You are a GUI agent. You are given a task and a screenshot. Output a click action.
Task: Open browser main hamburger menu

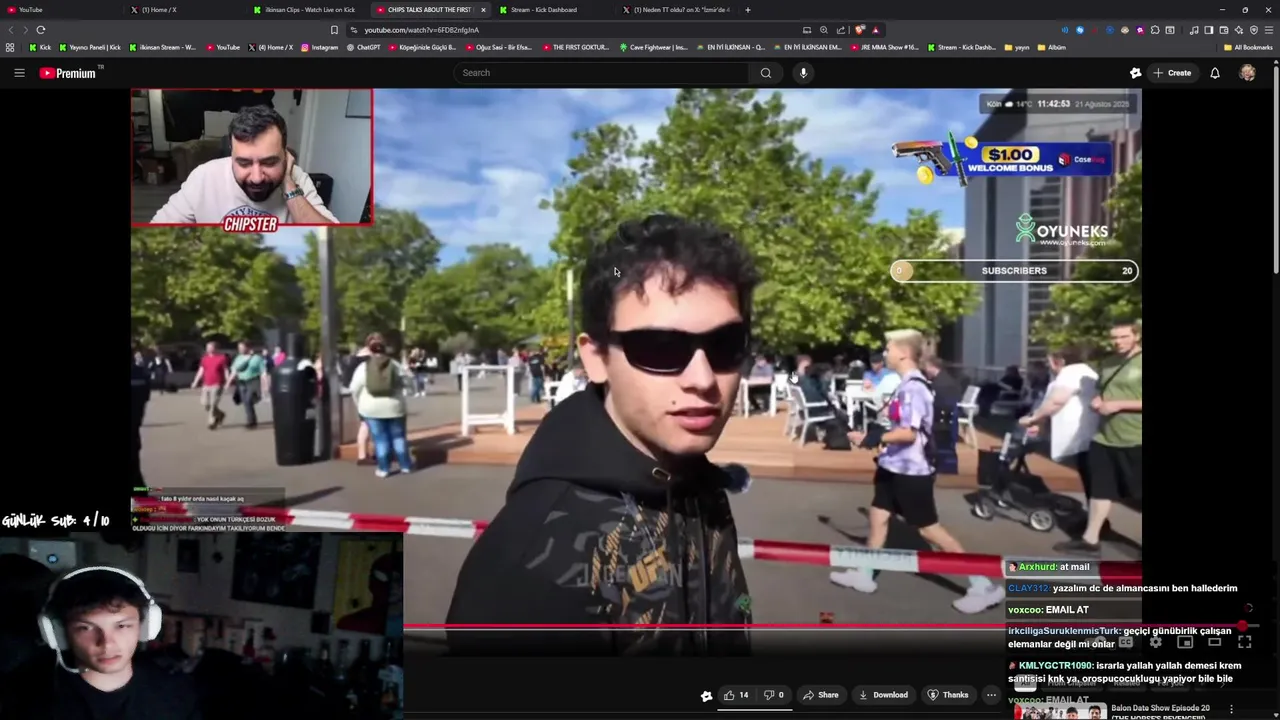point(1269,30)
